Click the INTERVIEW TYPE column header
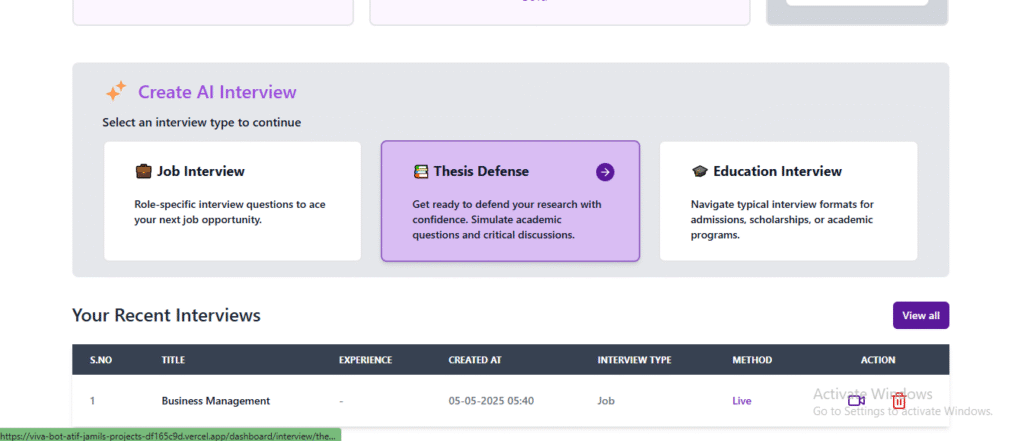This screenshot has width=1024, height=441. point(634,360)
